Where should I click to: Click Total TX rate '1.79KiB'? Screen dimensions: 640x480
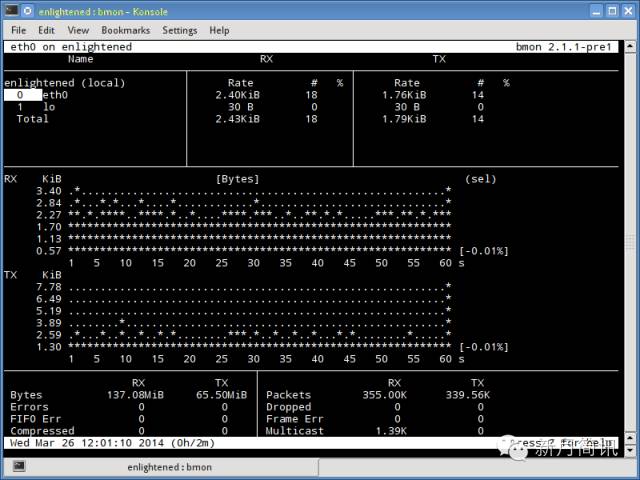(404, 119)
